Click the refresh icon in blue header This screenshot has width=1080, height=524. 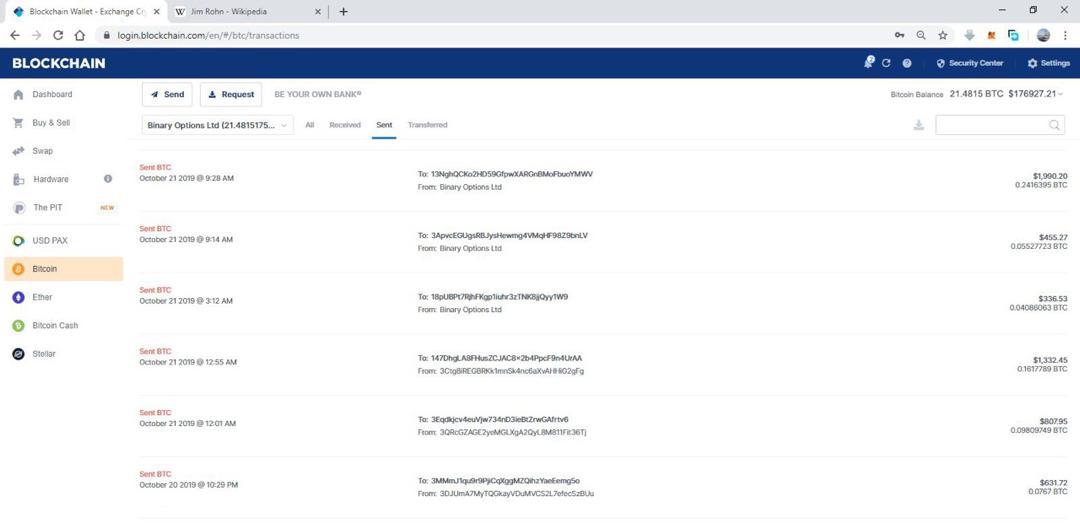point(886,63)
